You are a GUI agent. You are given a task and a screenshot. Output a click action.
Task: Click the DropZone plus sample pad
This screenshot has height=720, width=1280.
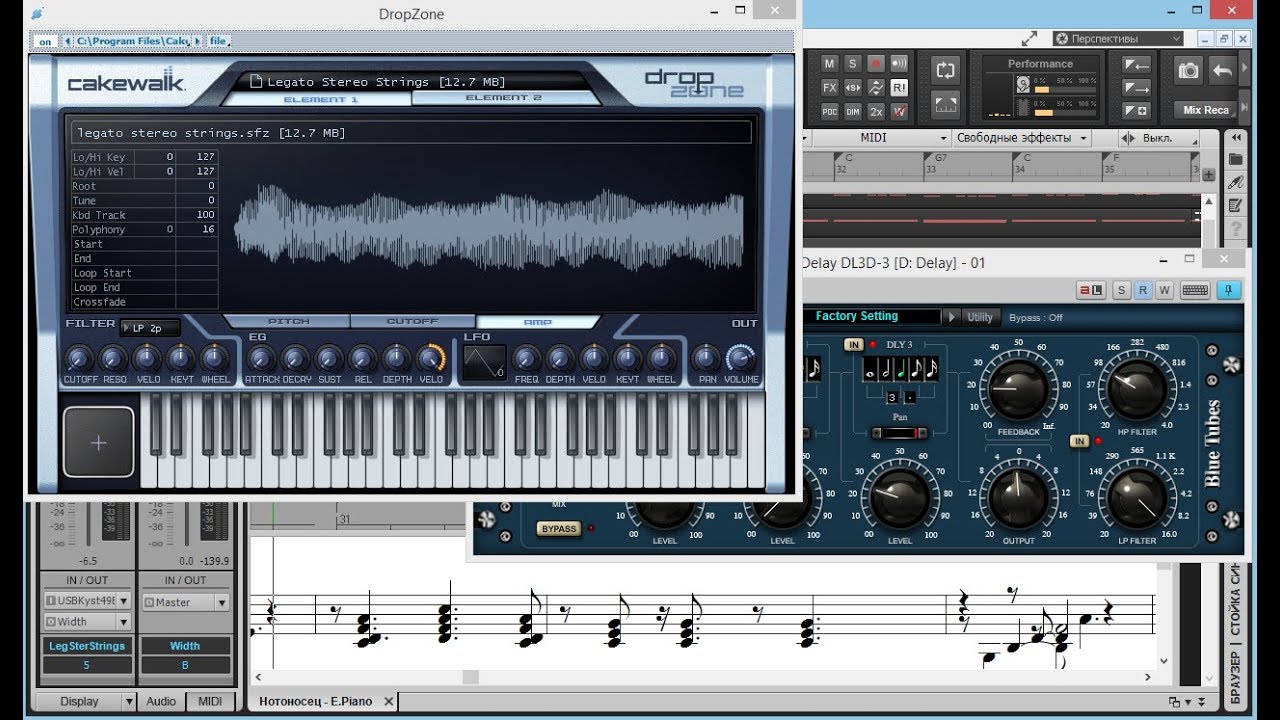coord(98,443)
